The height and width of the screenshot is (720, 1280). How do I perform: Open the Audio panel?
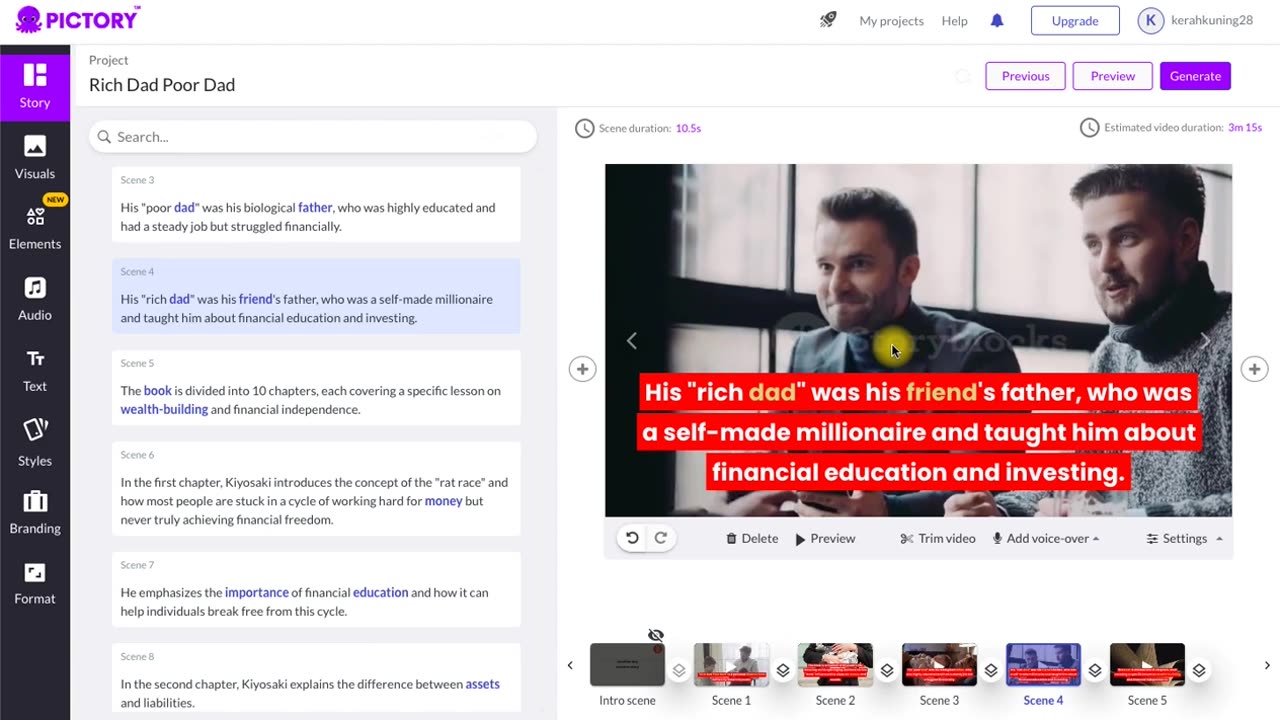coord(35,300)
